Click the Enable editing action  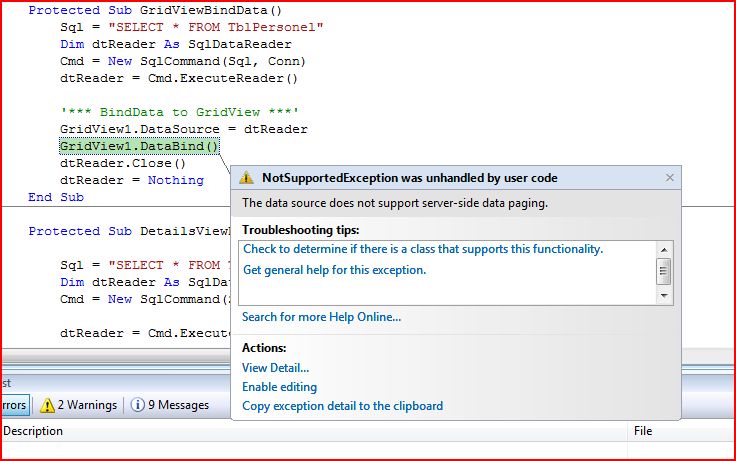click(x=279, y=387)
